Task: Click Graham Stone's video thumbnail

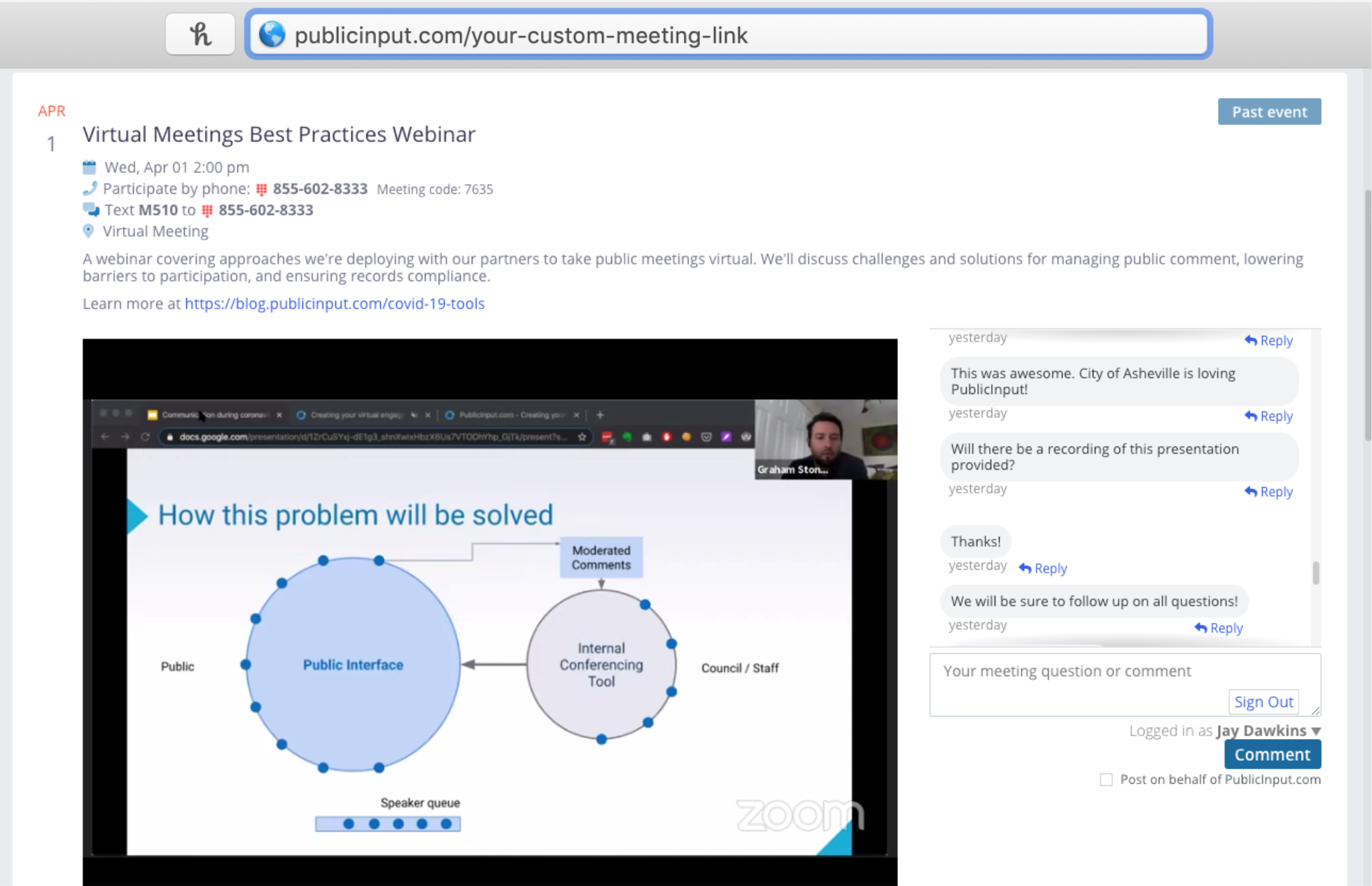Action: point(825,439)
